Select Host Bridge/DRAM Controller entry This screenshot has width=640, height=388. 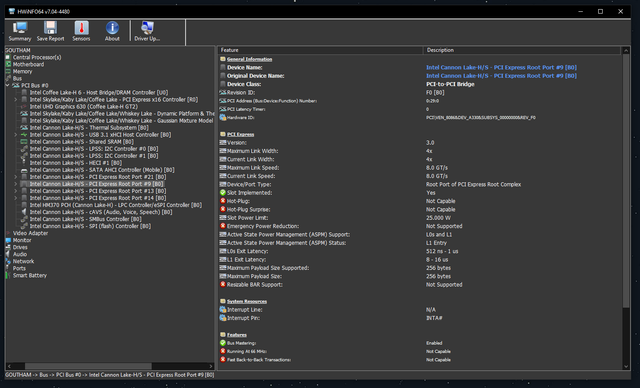(x=98, y=93)
